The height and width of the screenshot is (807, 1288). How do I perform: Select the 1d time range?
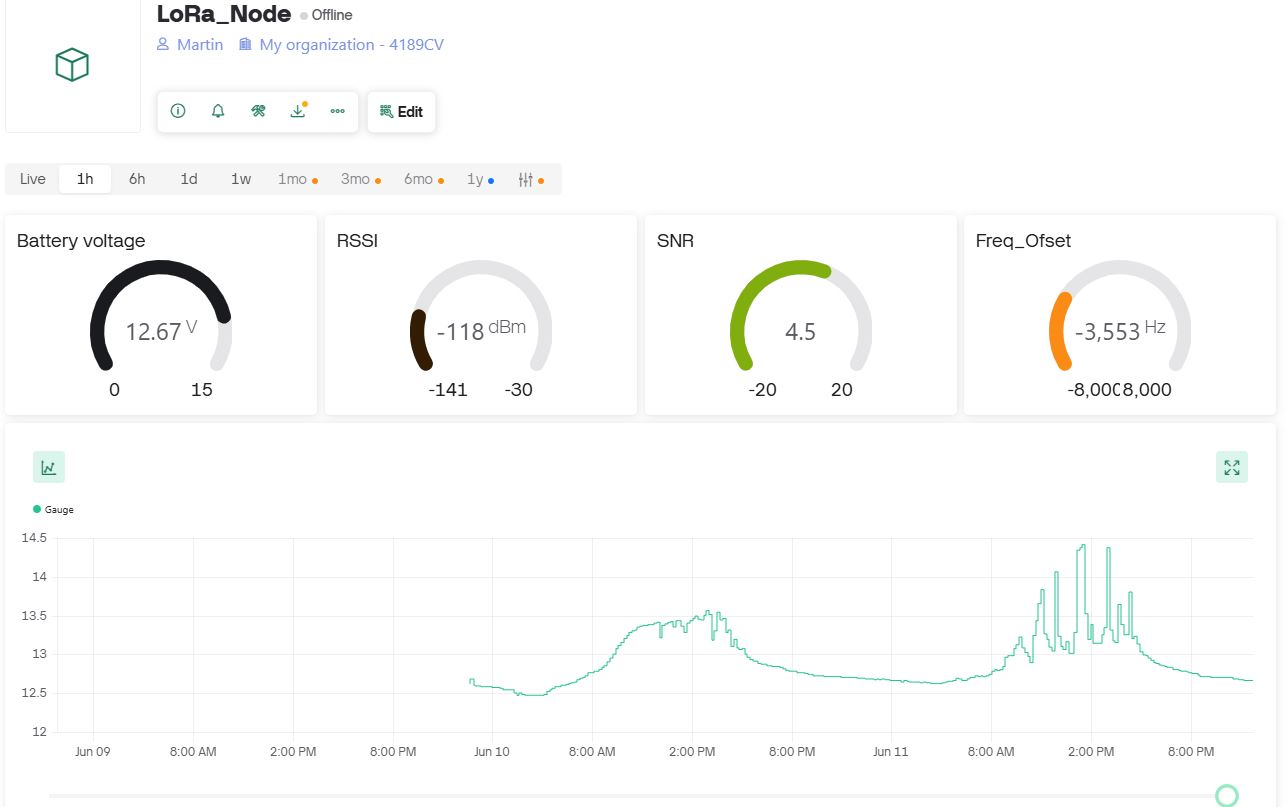[x=189, y=179]
